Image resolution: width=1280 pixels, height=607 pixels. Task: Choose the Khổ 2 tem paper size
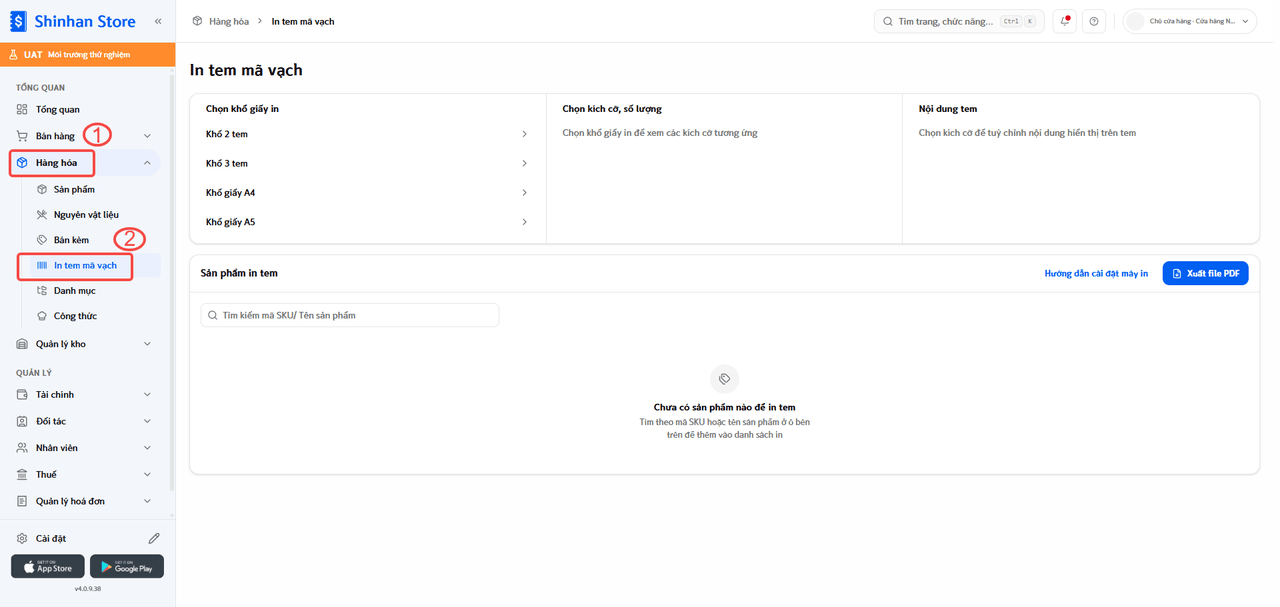point(367,134)
